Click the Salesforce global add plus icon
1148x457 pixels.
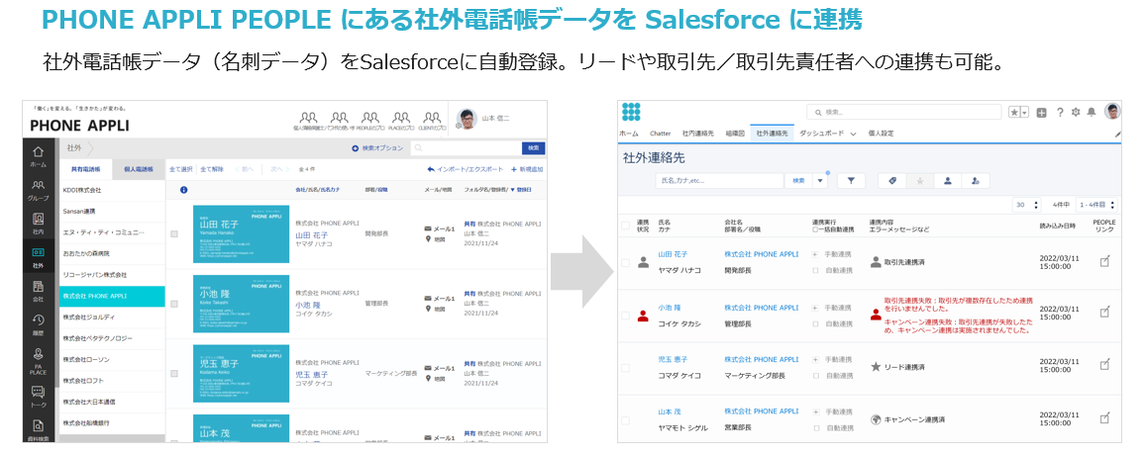(1041, 112)
